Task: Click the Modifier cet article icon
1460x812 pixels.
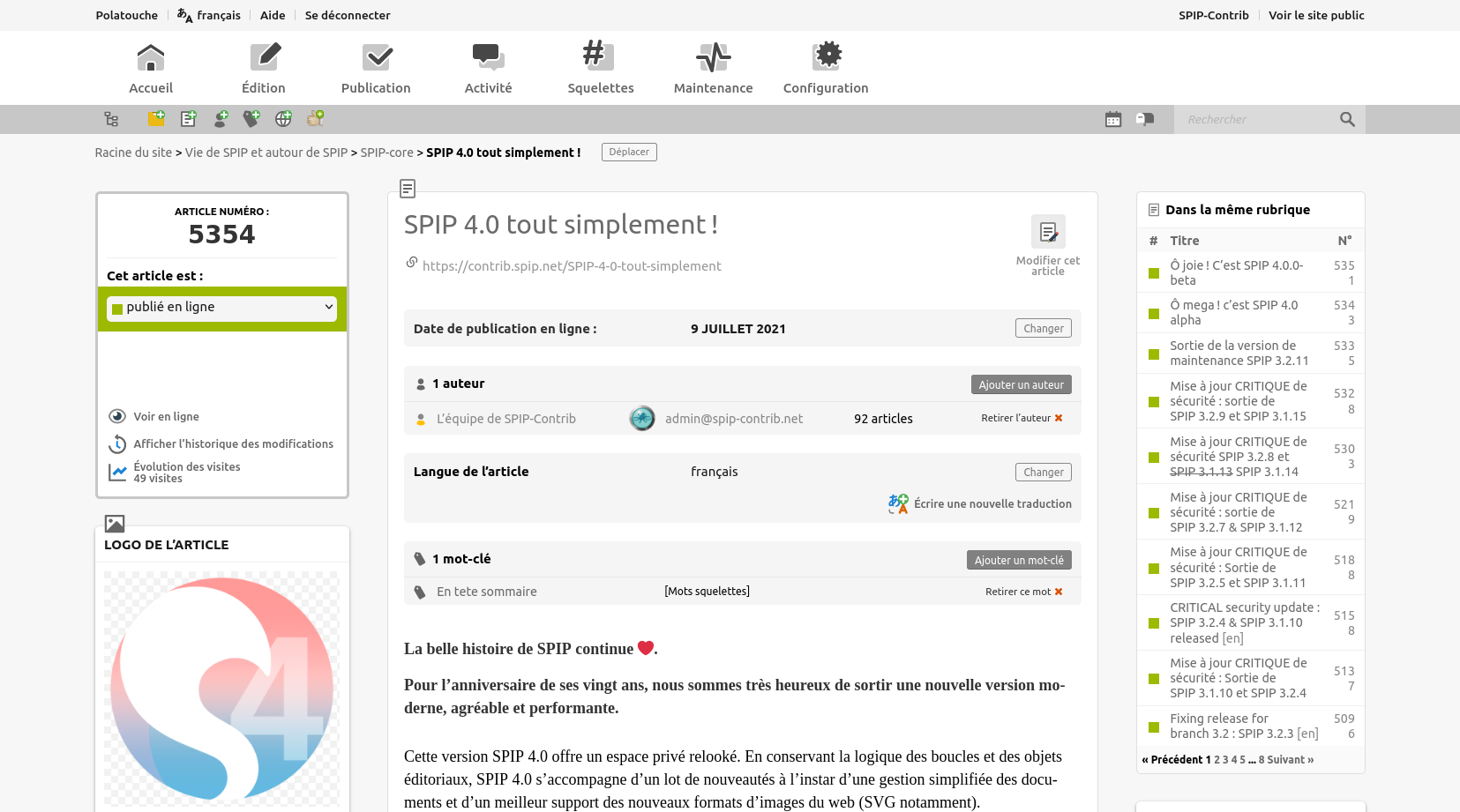Action: click(1047, 233)
